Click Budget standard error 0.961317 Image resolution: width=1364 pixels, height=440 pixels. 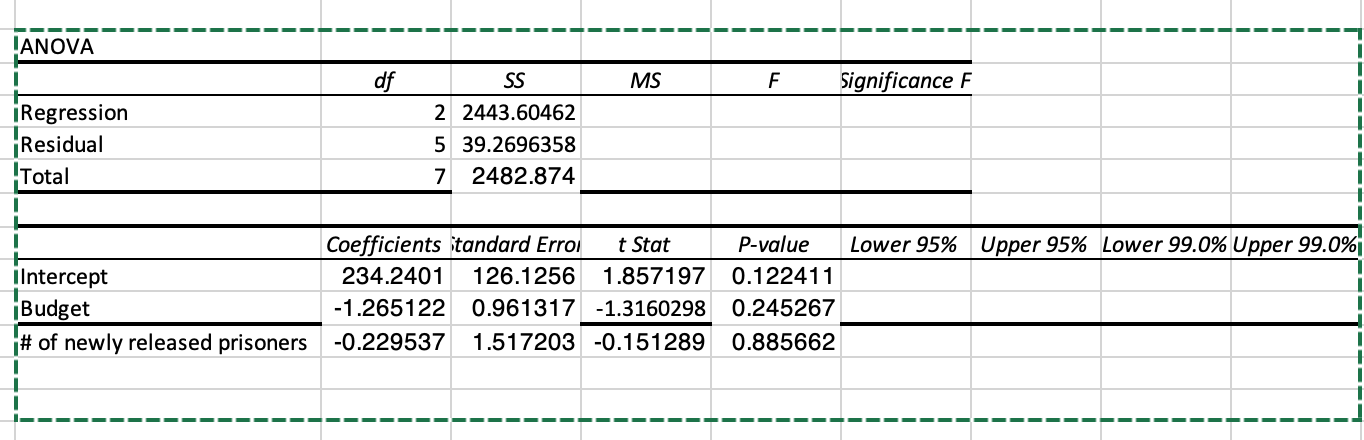pos(516,307)
